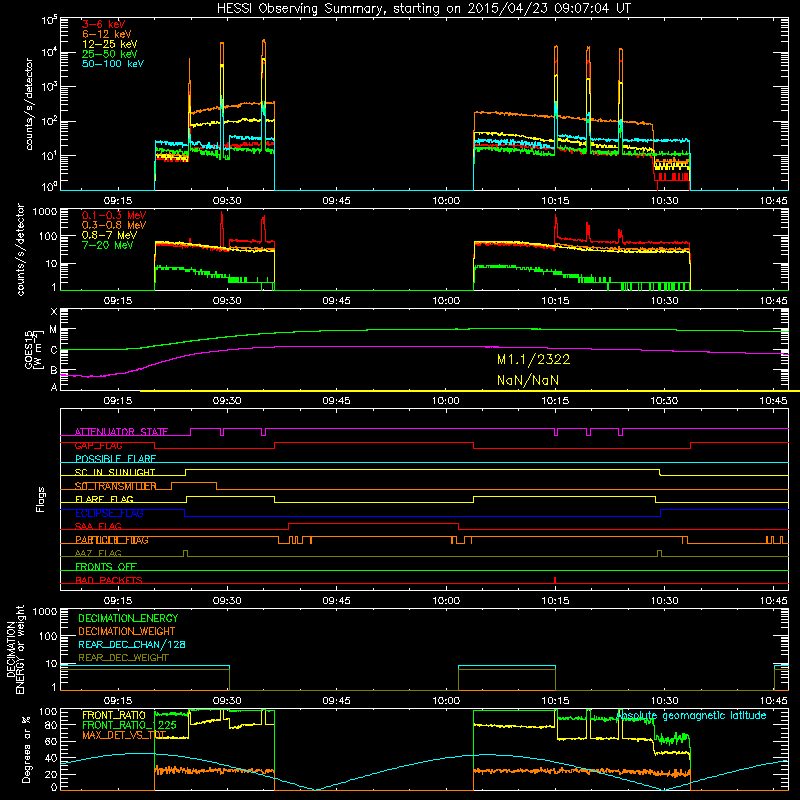Select the SAA_FLAG label
The image size is (800, 800).
click(x=98, y=526)
